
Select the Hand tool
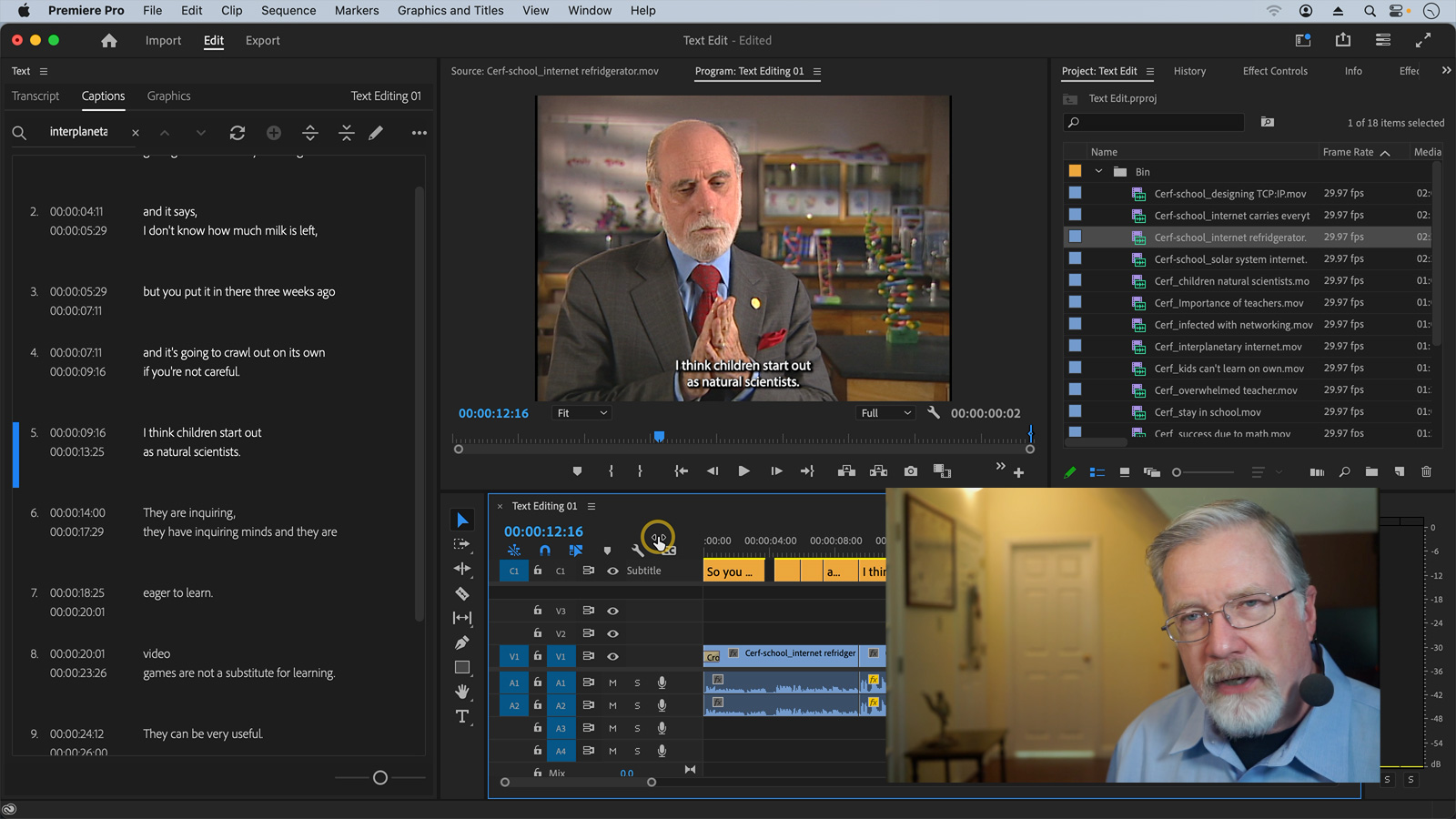click(x=462, y=692)
